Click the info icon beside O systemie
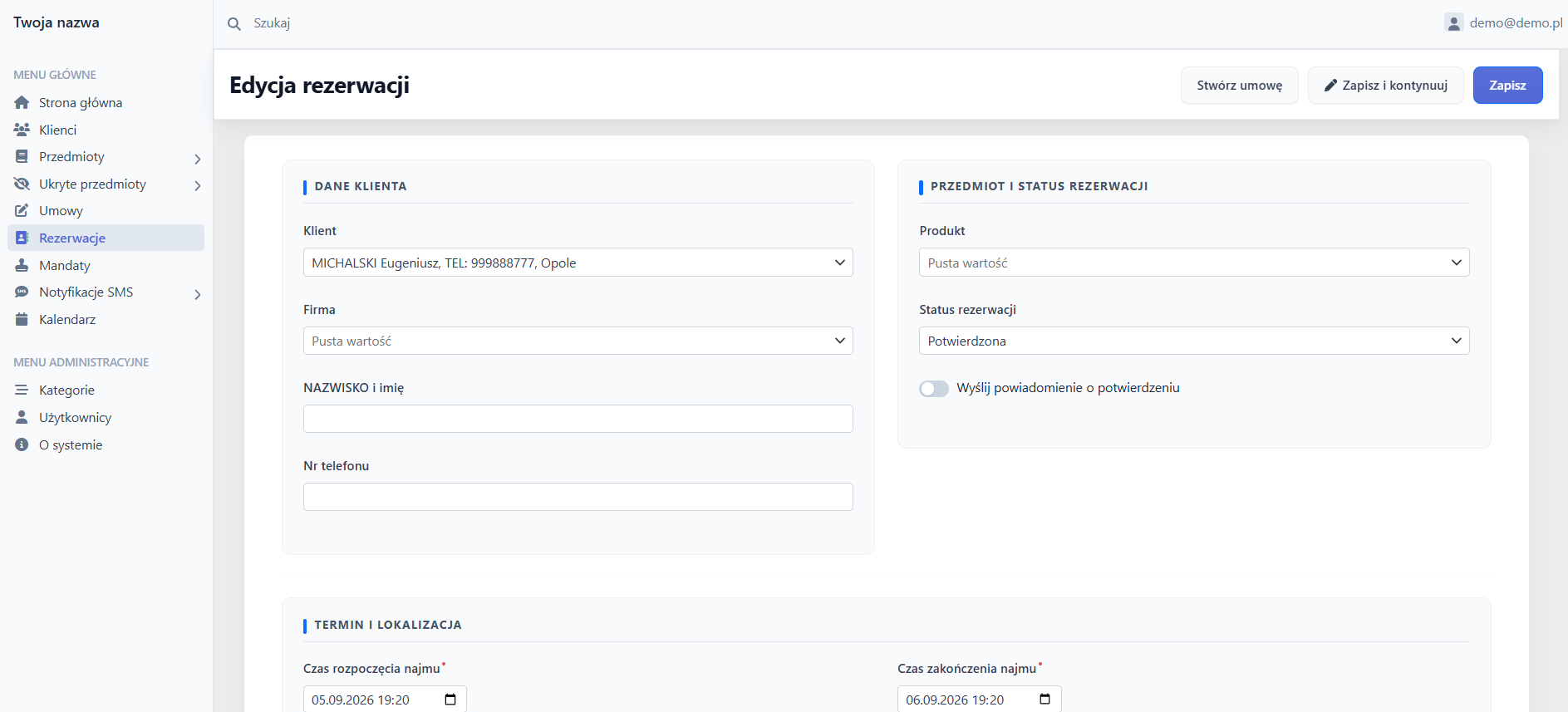The height and width of the screenshot is (712, 1568). coord(22,444)
